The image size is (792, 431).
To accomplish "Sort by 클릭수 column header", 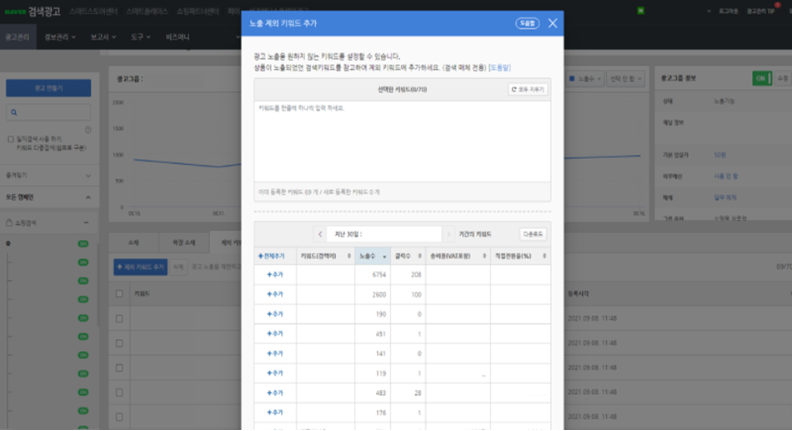I will (x=408, y=256).
